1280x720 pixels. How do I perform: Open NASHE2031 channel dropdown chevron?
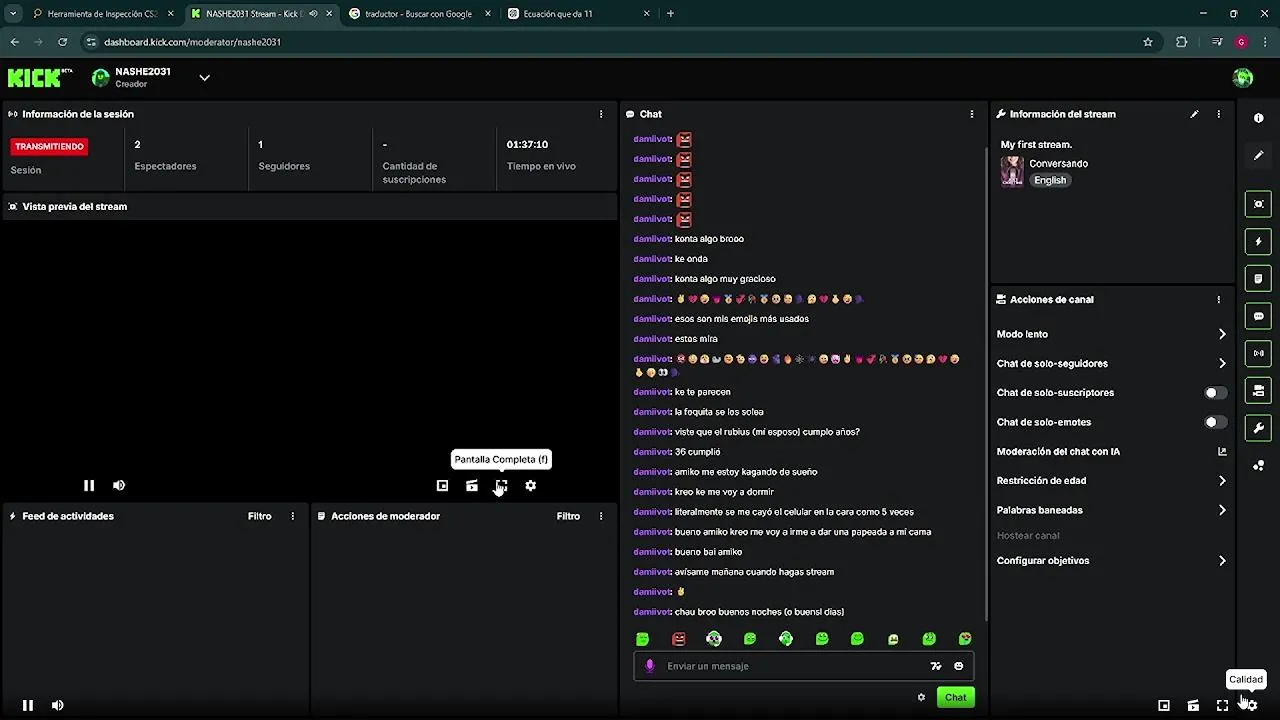(204, 78)
